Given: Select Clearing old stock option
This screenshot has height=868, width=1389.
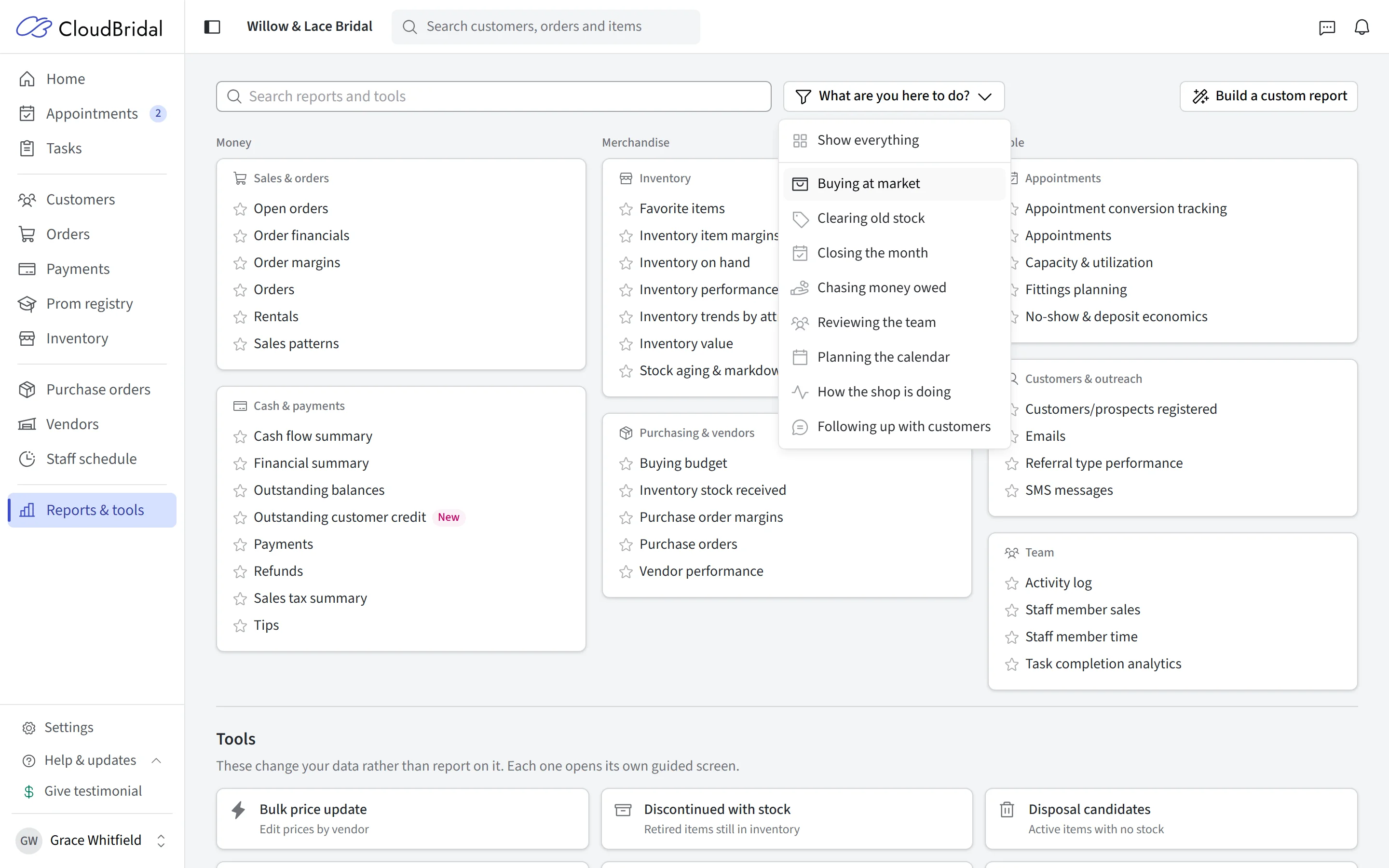Looking at the screenshot, I should click(894, 218).
